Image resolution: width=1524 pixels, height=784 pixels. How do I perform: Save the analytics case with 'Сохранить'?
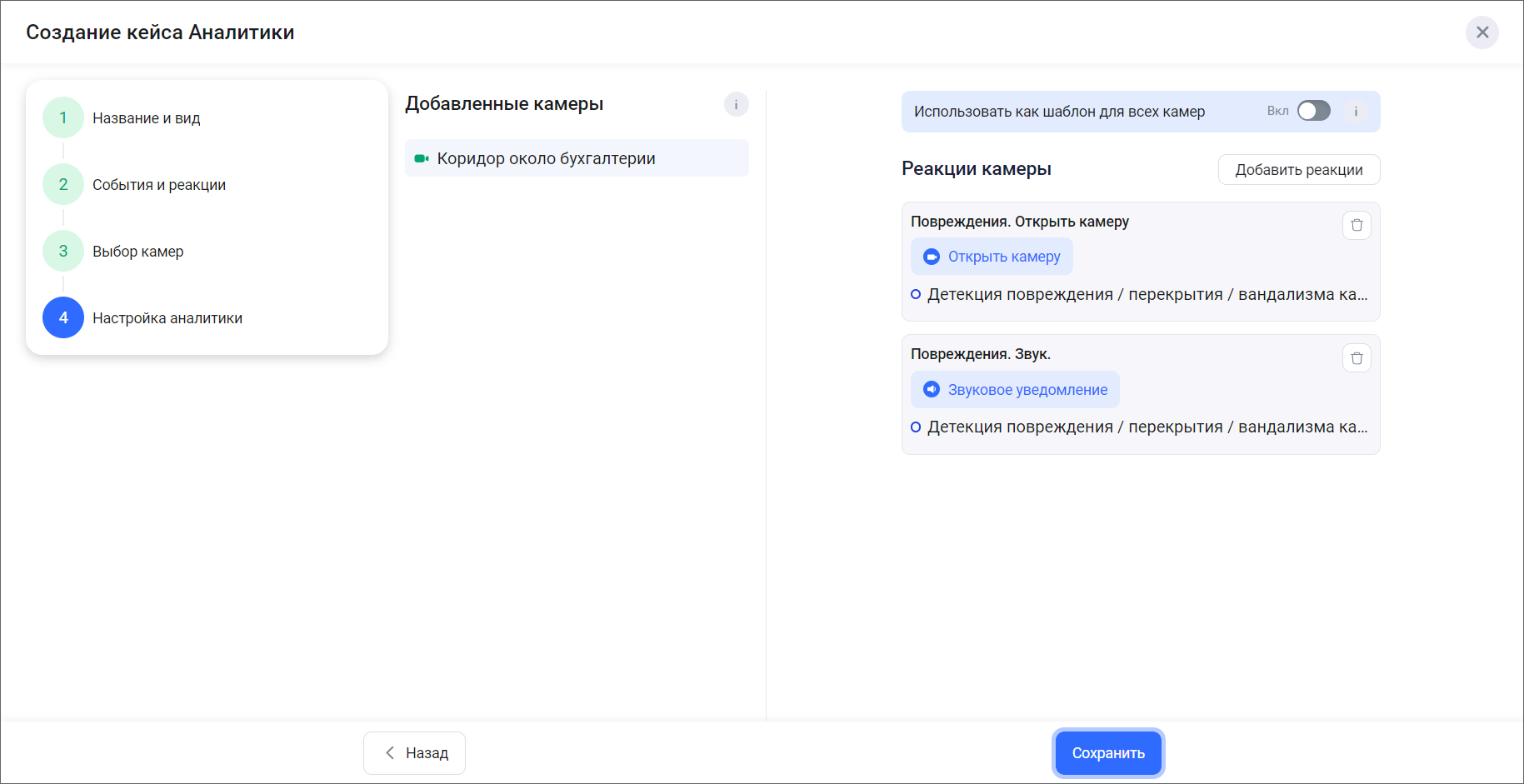(1108, 753)
